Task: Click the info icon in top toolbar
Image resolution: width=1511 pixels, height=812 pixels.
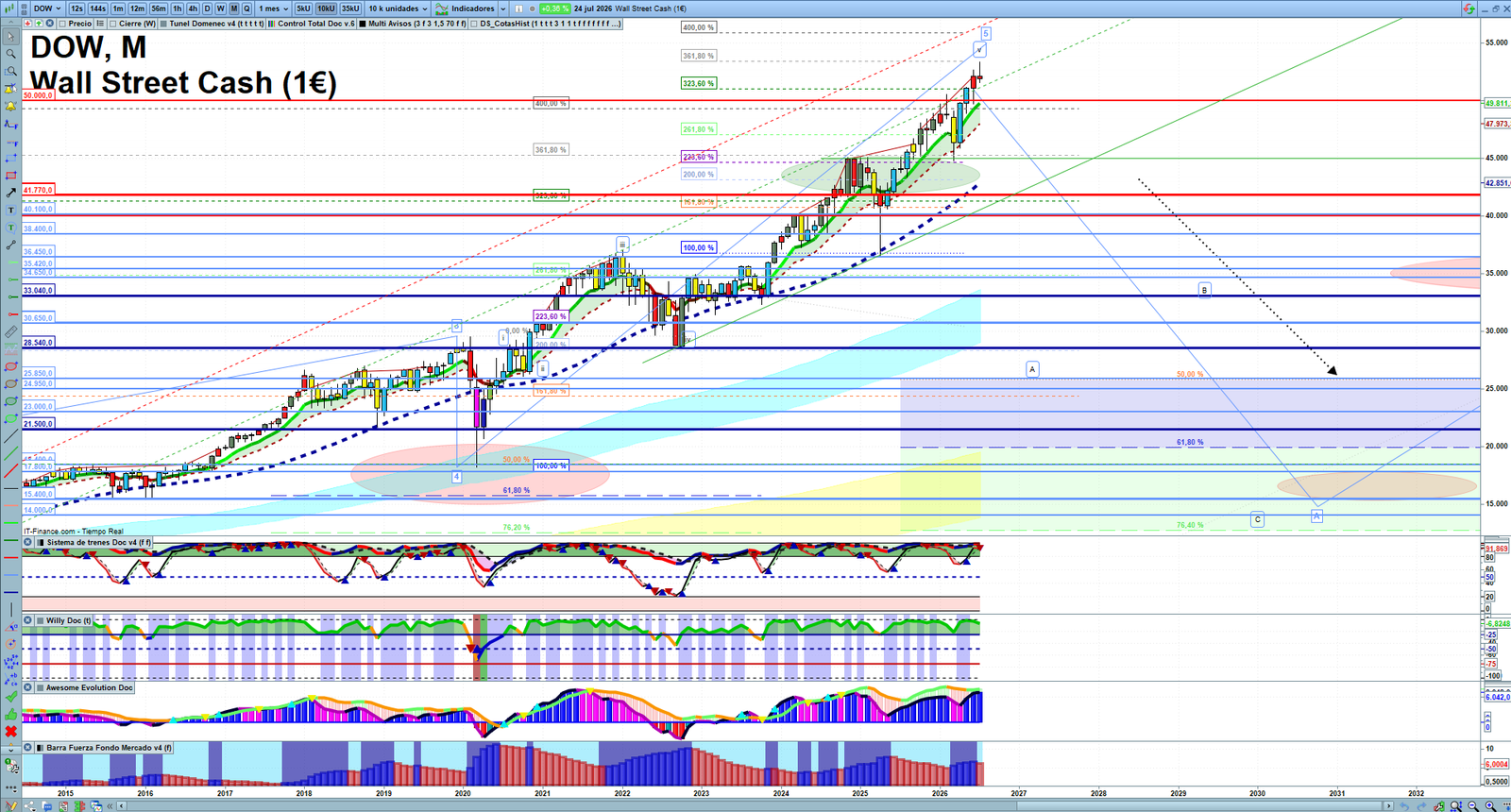Action: click(x=518, y=8)
